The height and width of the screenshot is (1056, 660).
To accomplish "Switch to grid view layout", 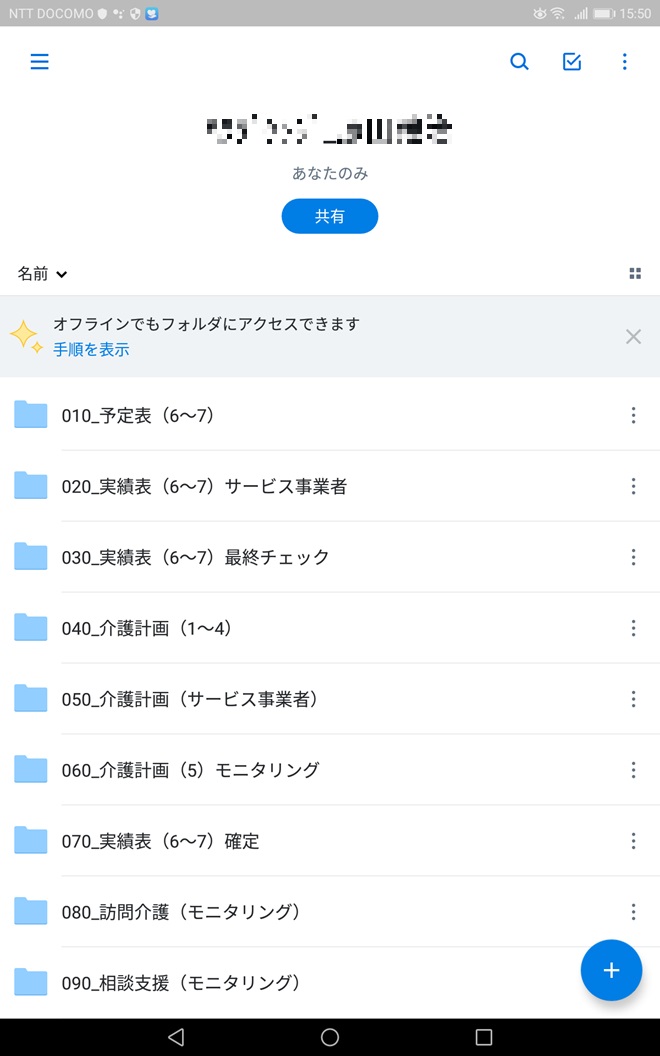I will coord(634,274).
